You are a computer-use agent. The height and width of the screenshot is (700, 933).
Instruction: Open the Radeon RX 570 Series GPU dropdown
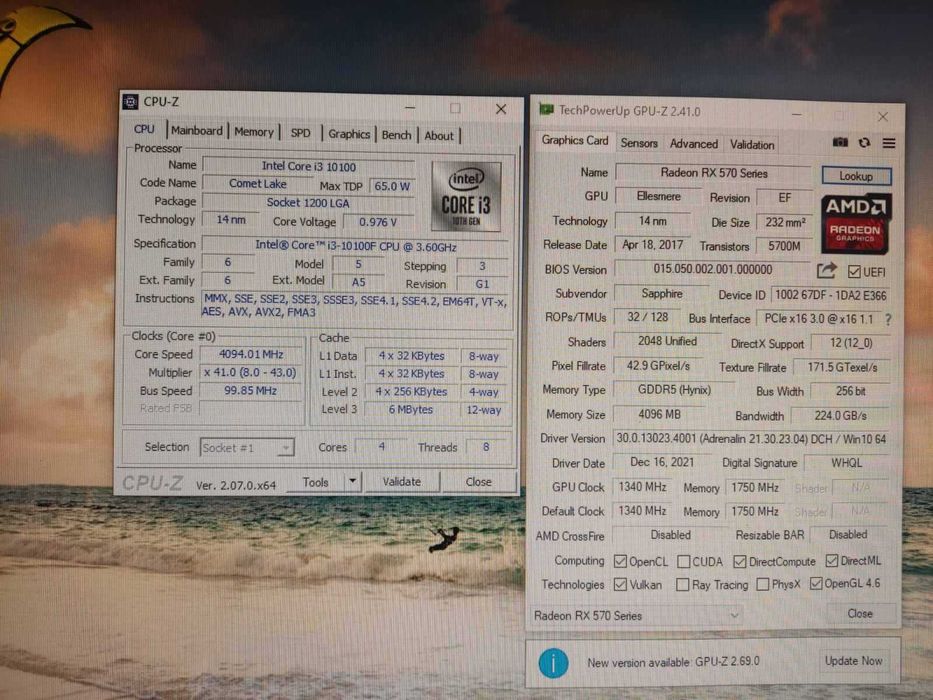[x=636, y=615]
